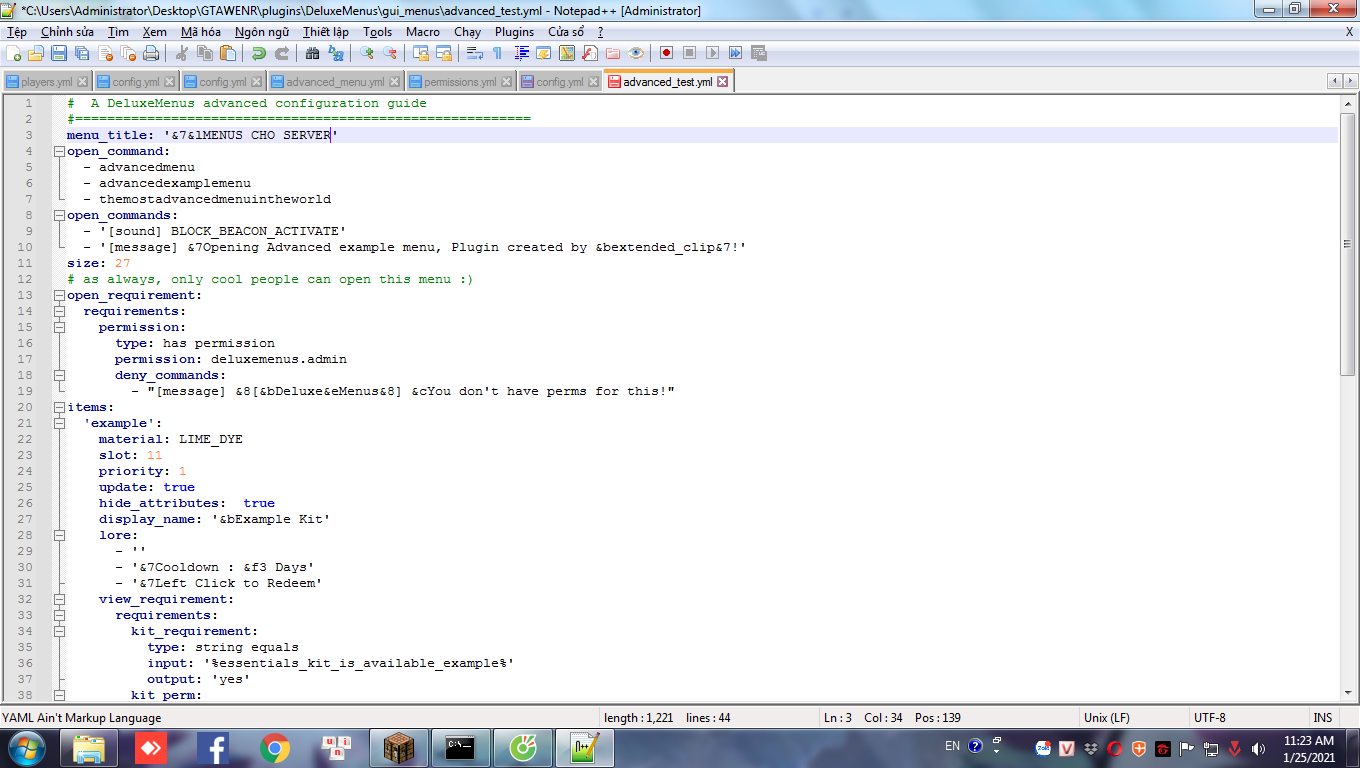Open the Tệp menu

click(17, 32)
